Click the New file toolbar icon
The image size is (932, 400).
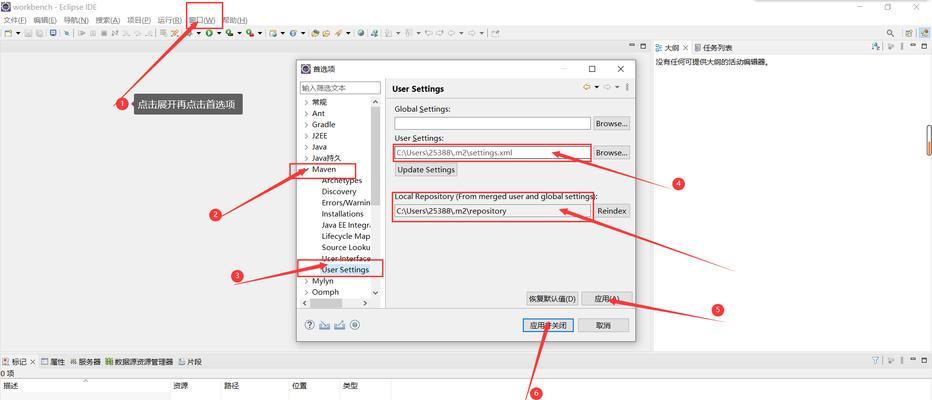(8, 33)
